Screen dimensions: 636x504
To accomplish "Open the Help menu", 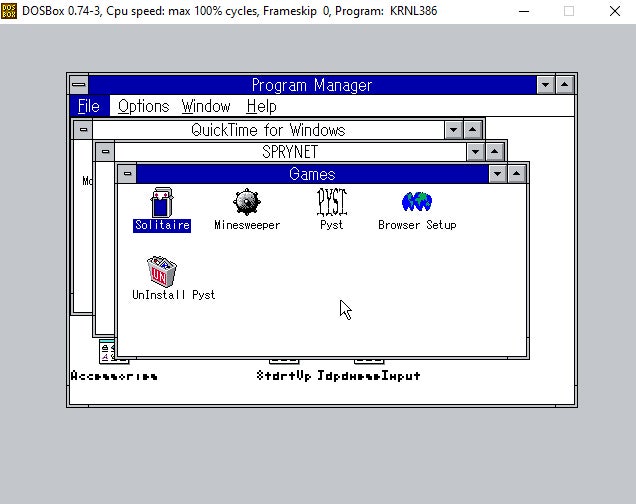I will 261,106.
